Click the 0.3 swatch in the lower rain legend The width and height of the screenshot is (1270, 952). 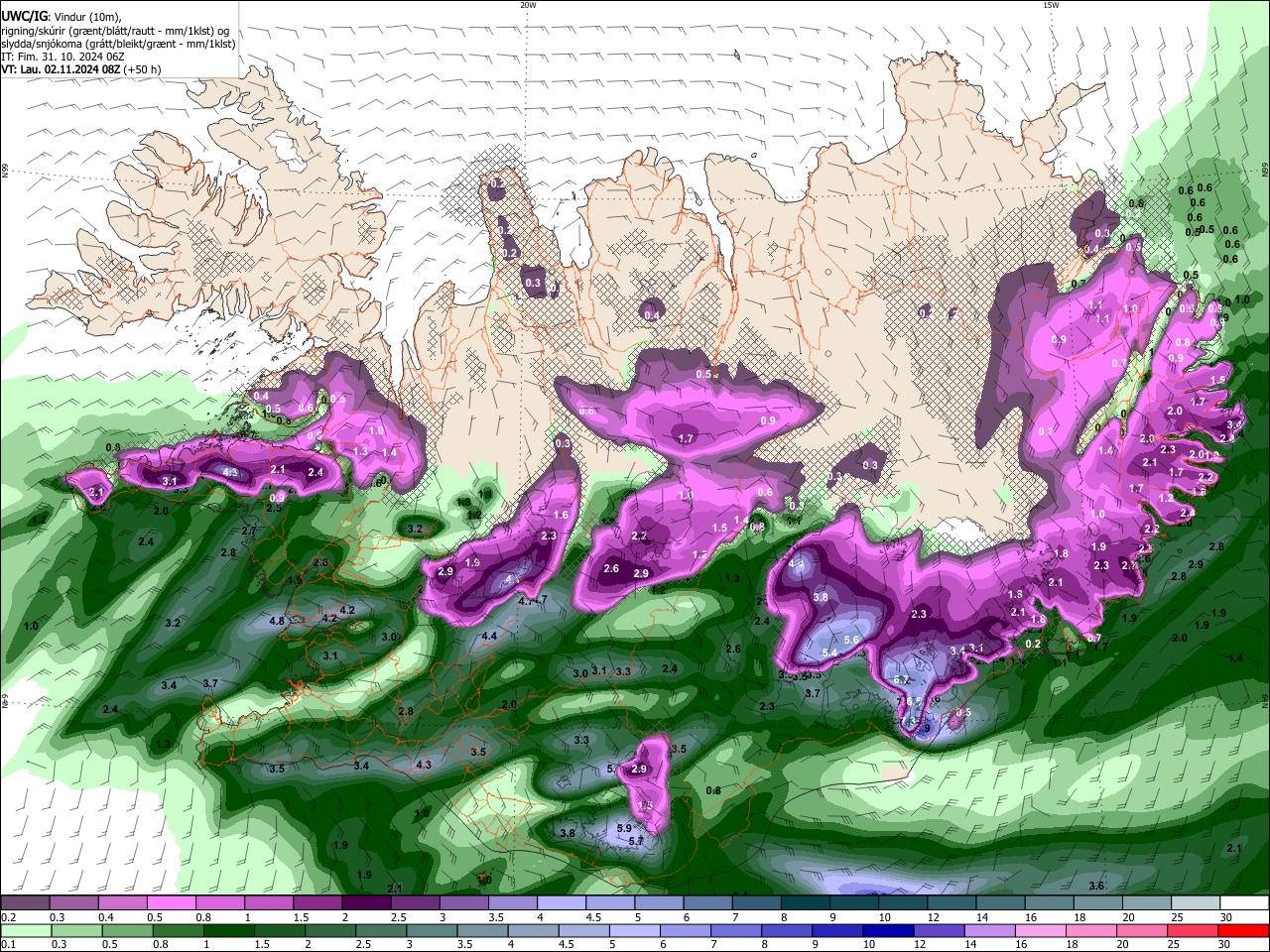(76, 931)
